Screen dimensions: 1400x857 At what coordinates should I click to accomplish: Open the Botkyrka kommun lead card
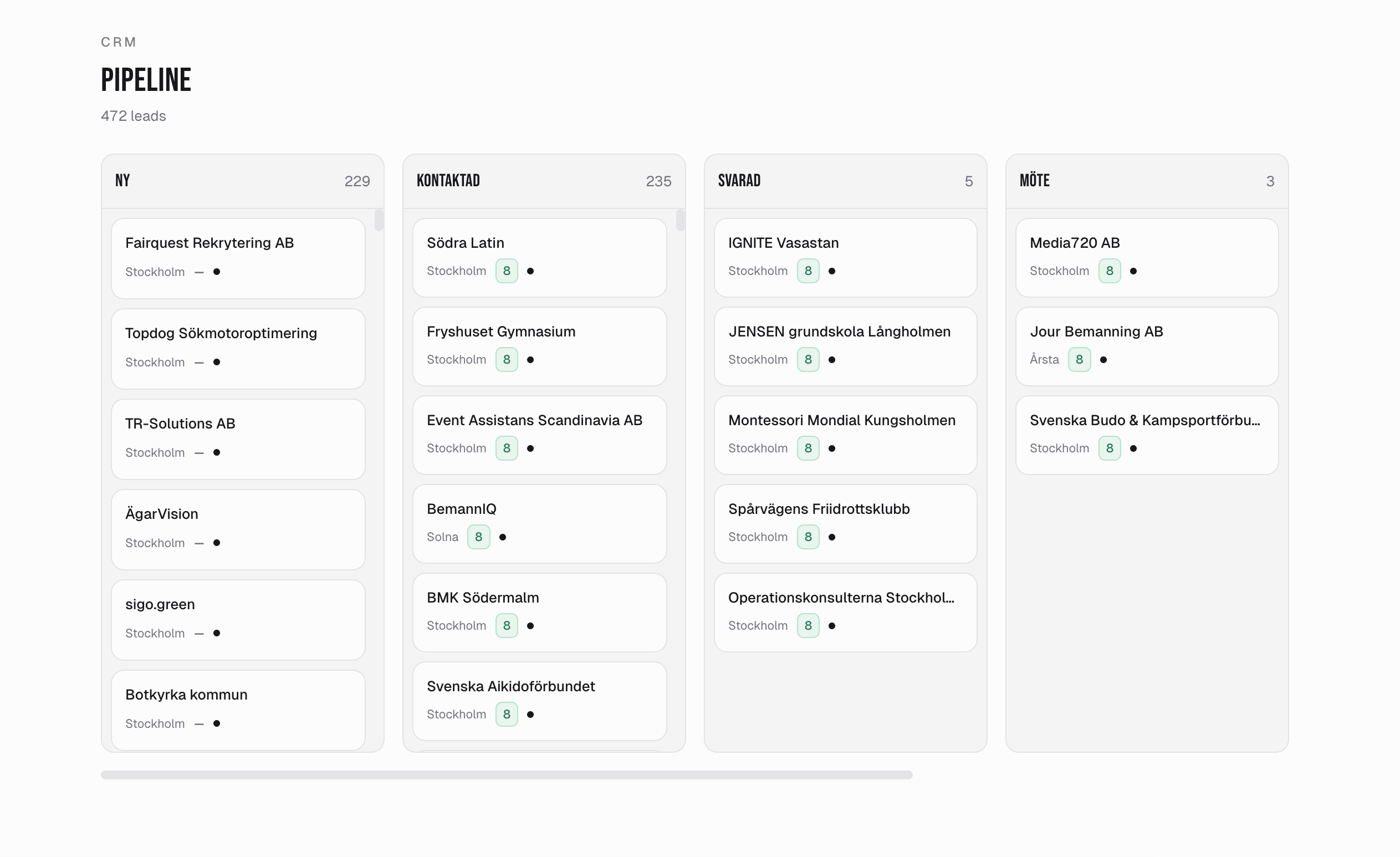point(238,709)
